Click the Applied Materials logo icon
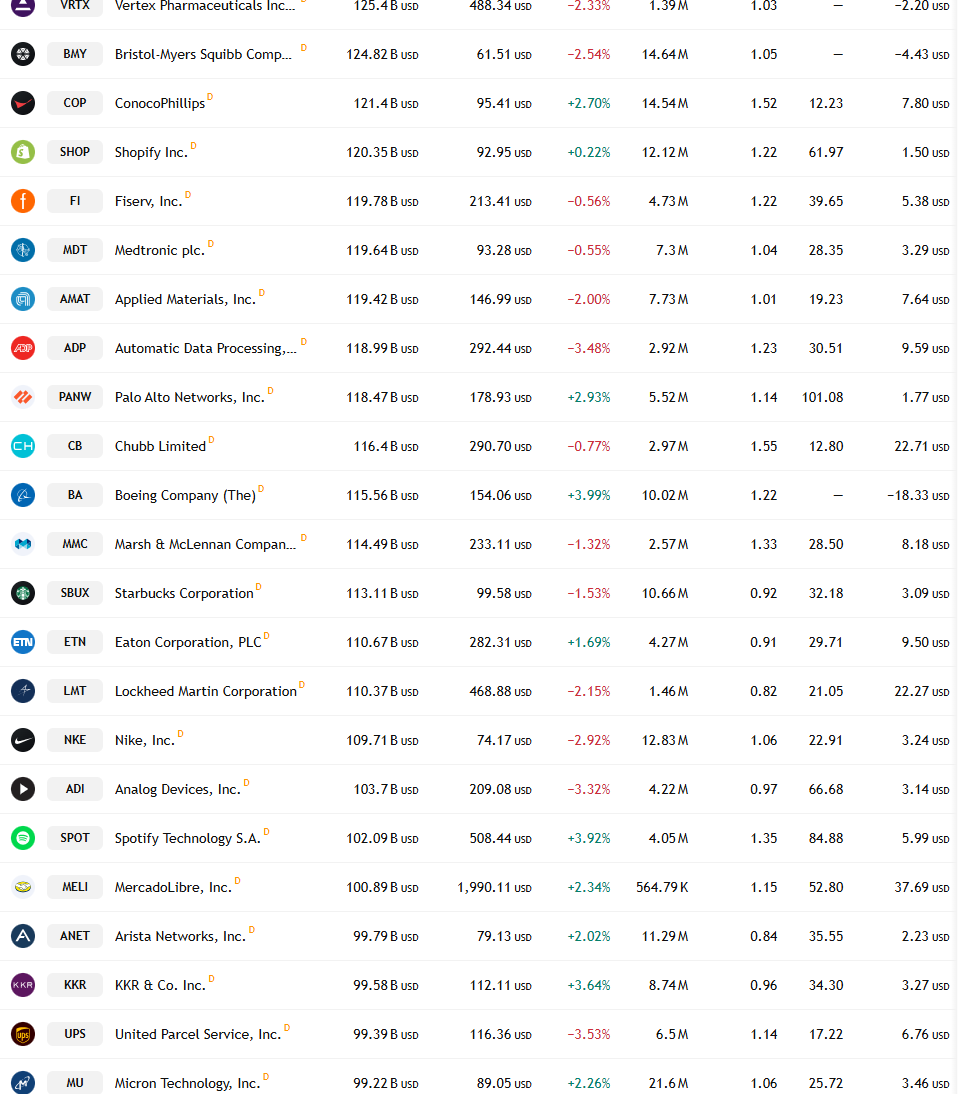958x1094 pixels. [x=23, y=299]
